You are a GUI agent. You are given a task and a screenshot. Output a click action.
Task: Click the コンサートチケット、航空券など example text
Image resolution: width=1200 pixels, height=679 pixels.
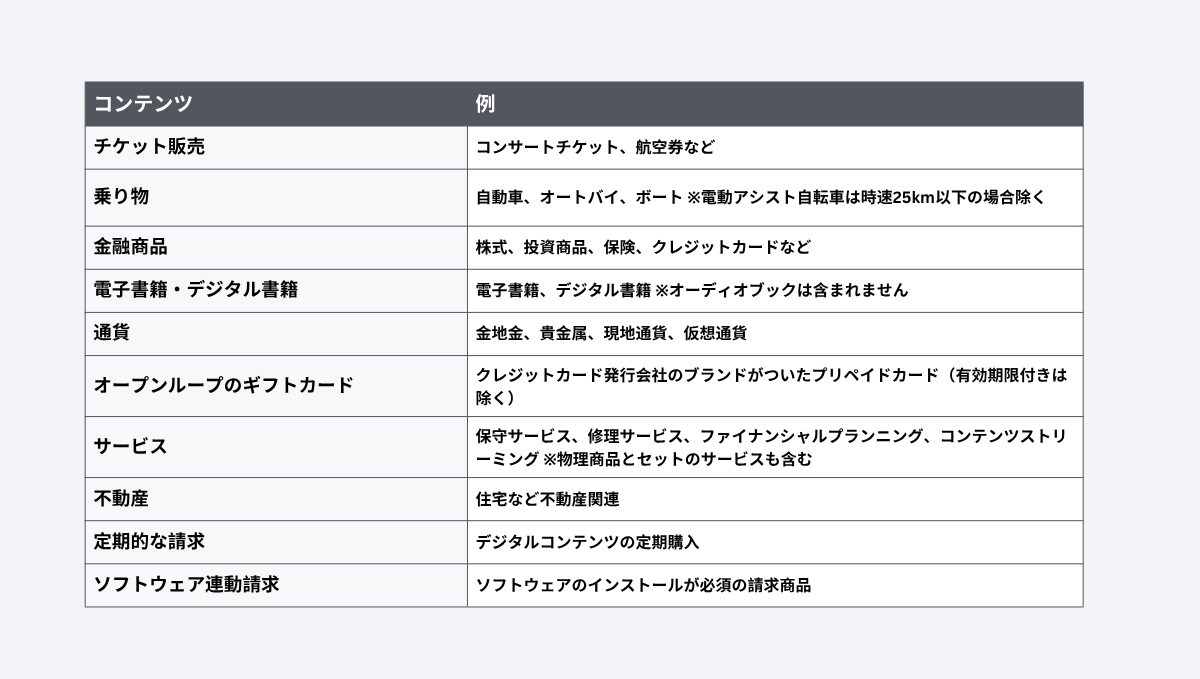click(595, 148)
